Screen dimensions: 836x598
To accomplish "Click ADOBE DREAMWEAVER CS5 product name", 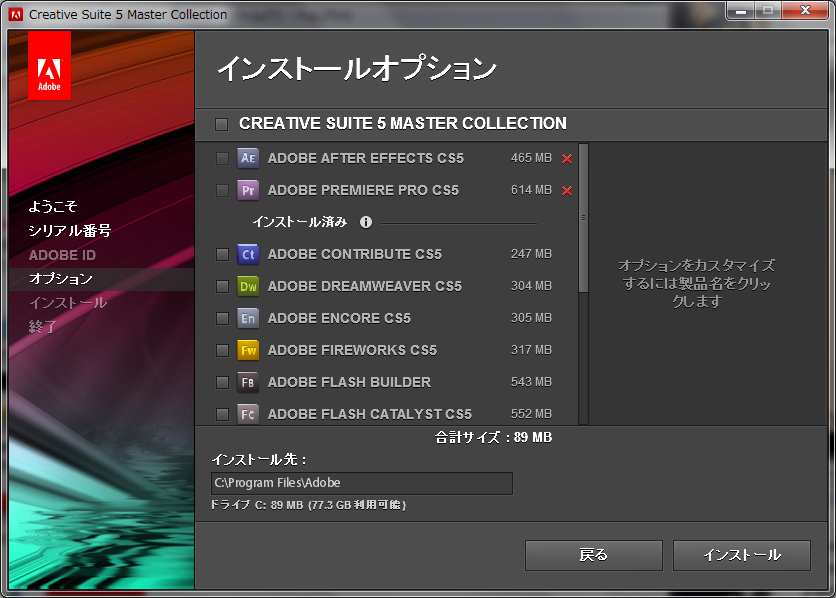I will (x=365, y=286).
